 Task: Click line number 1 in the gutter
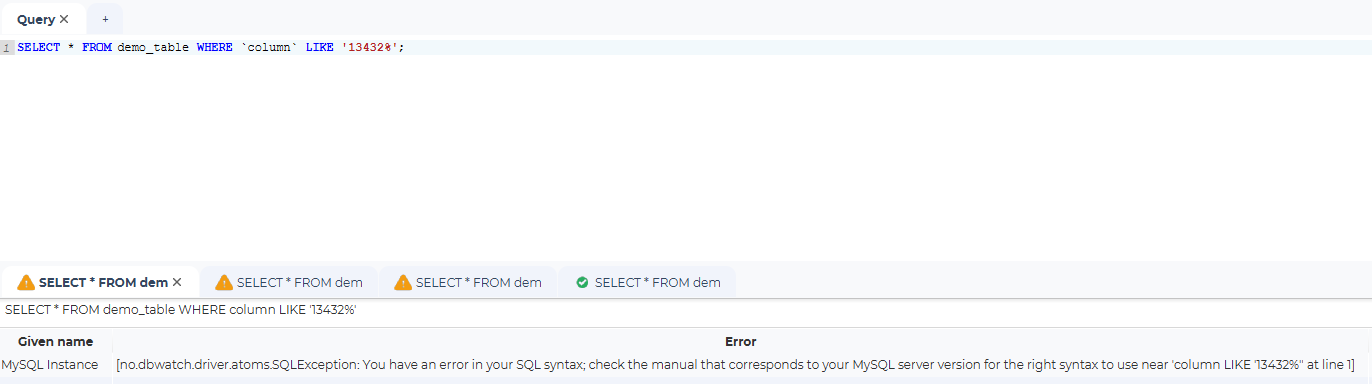(x=7, y=48)
